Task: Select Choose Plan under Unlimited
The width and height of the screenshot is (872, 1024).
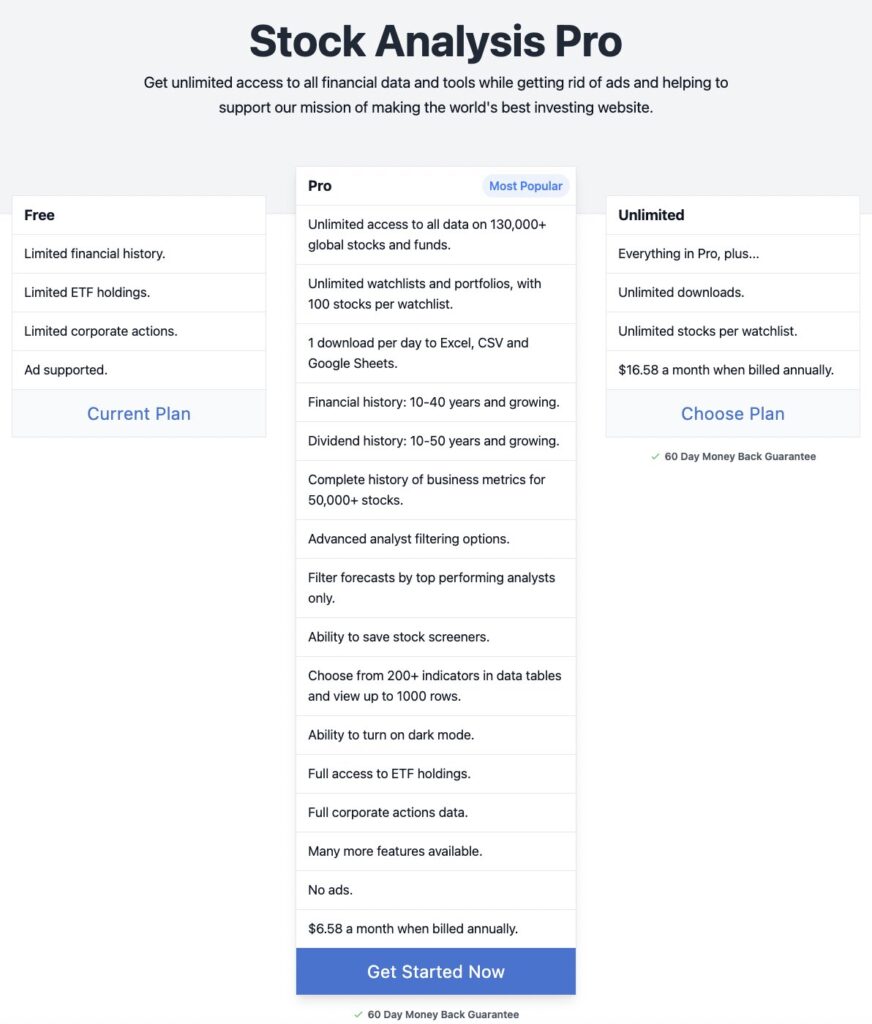Action: 732,413
